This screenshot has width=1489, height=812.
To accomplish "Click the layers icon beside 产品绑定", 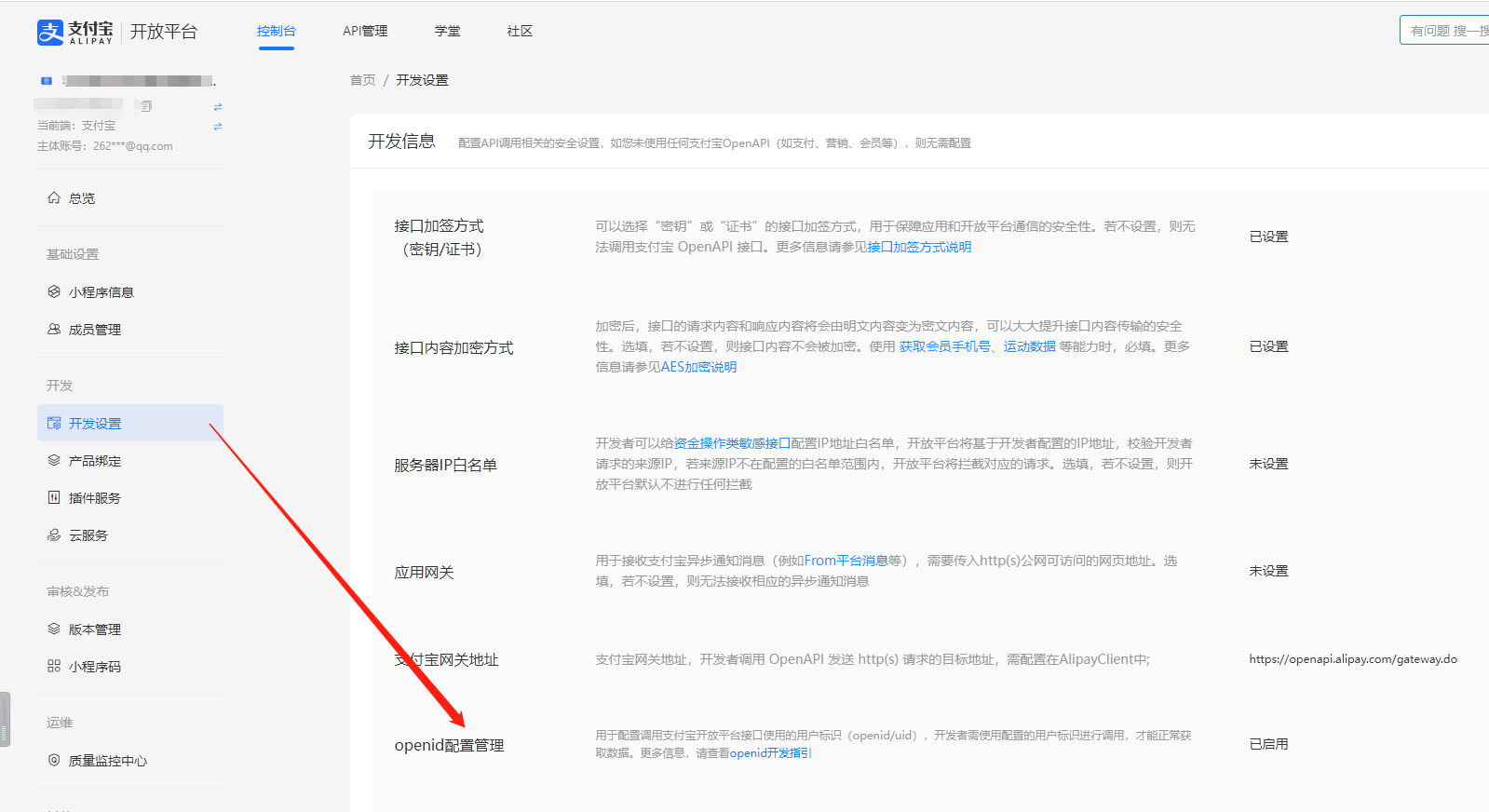I will tap(54, 461).
